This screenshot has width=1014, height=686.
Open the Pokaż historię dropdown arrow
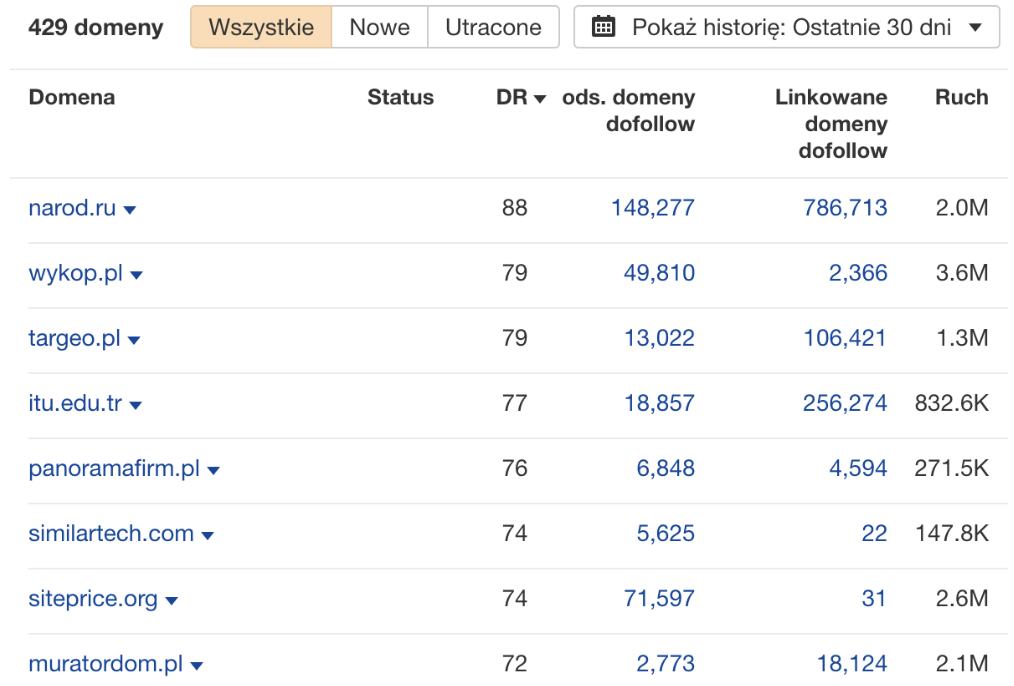(x=975, y=28)
